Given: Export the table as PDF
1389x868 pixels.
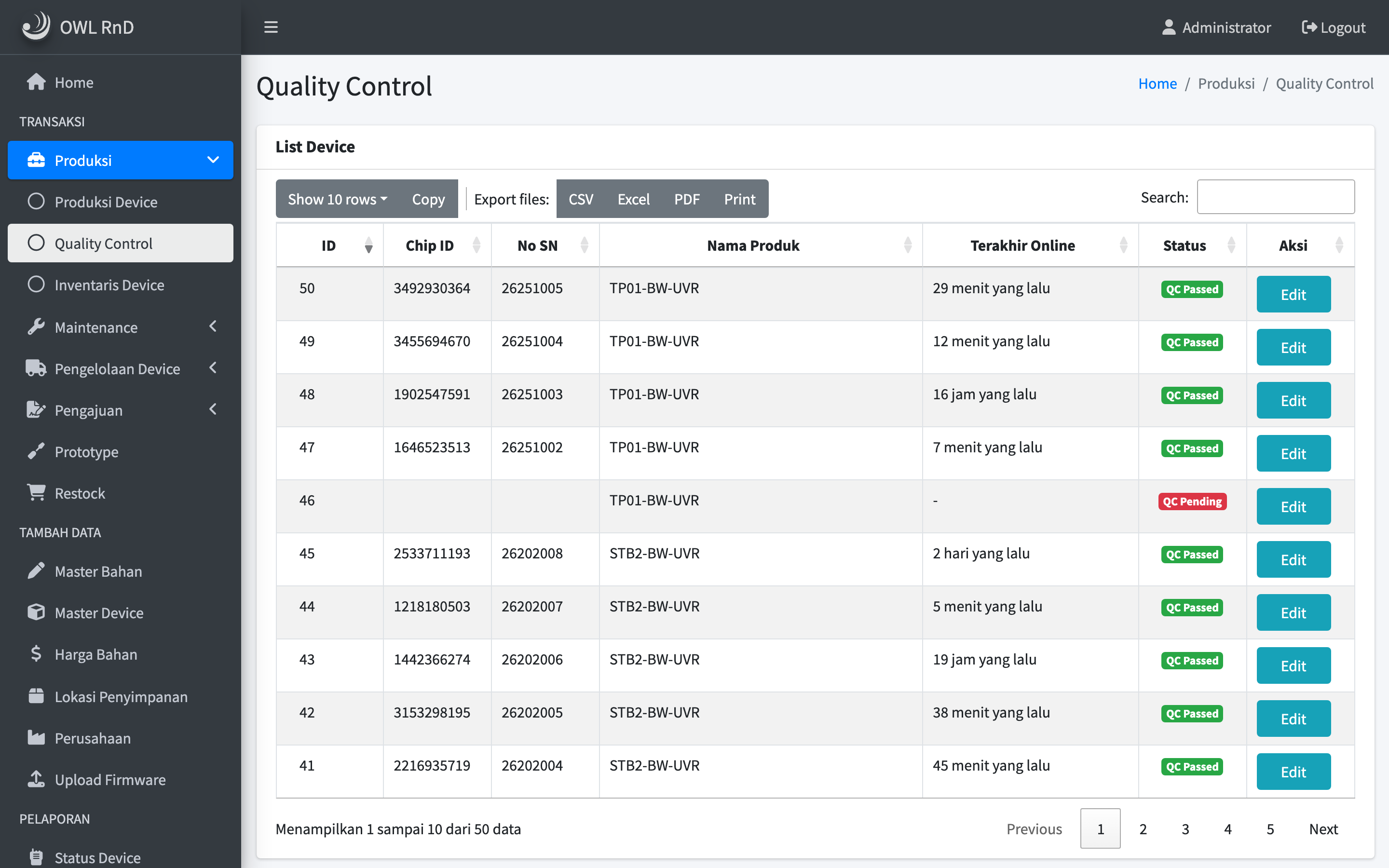Looking at the screenshot, I should pos(687,199).
